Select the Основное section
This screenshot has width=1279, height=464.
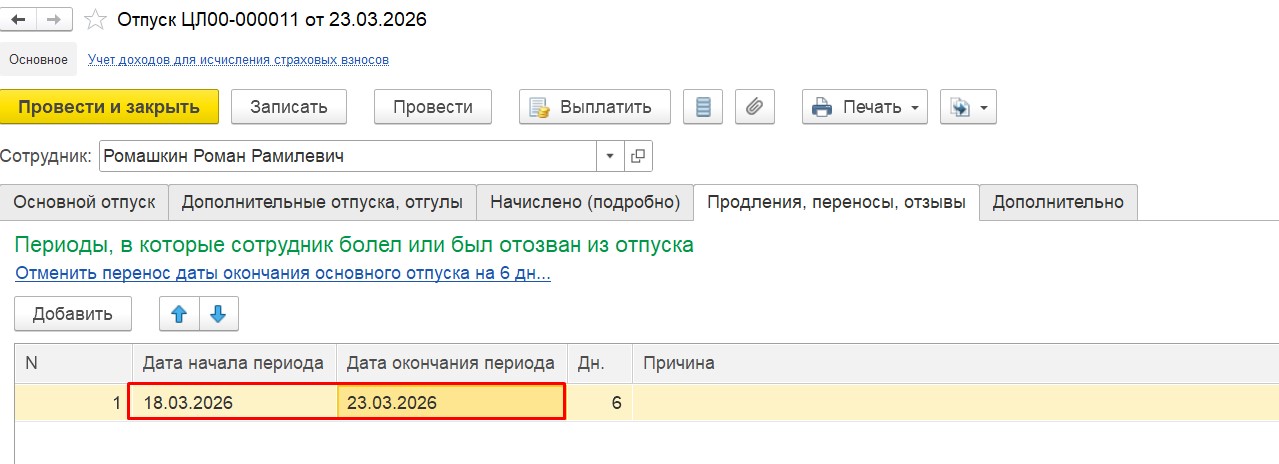tap(38, 59)
